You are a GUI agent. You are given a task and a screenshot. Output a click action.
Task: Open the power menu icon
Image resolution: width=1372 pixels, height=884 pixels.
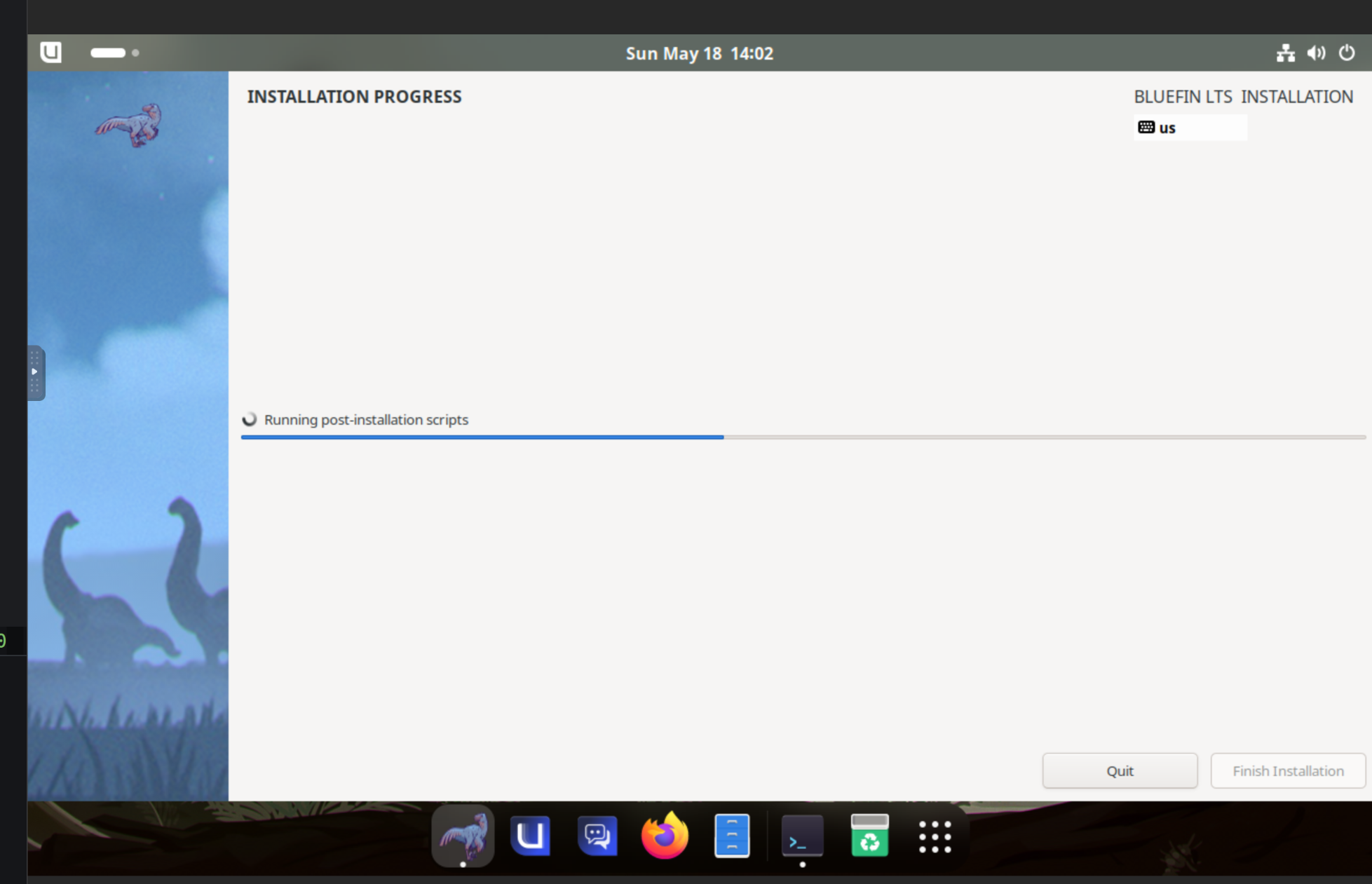(1347, 53)
